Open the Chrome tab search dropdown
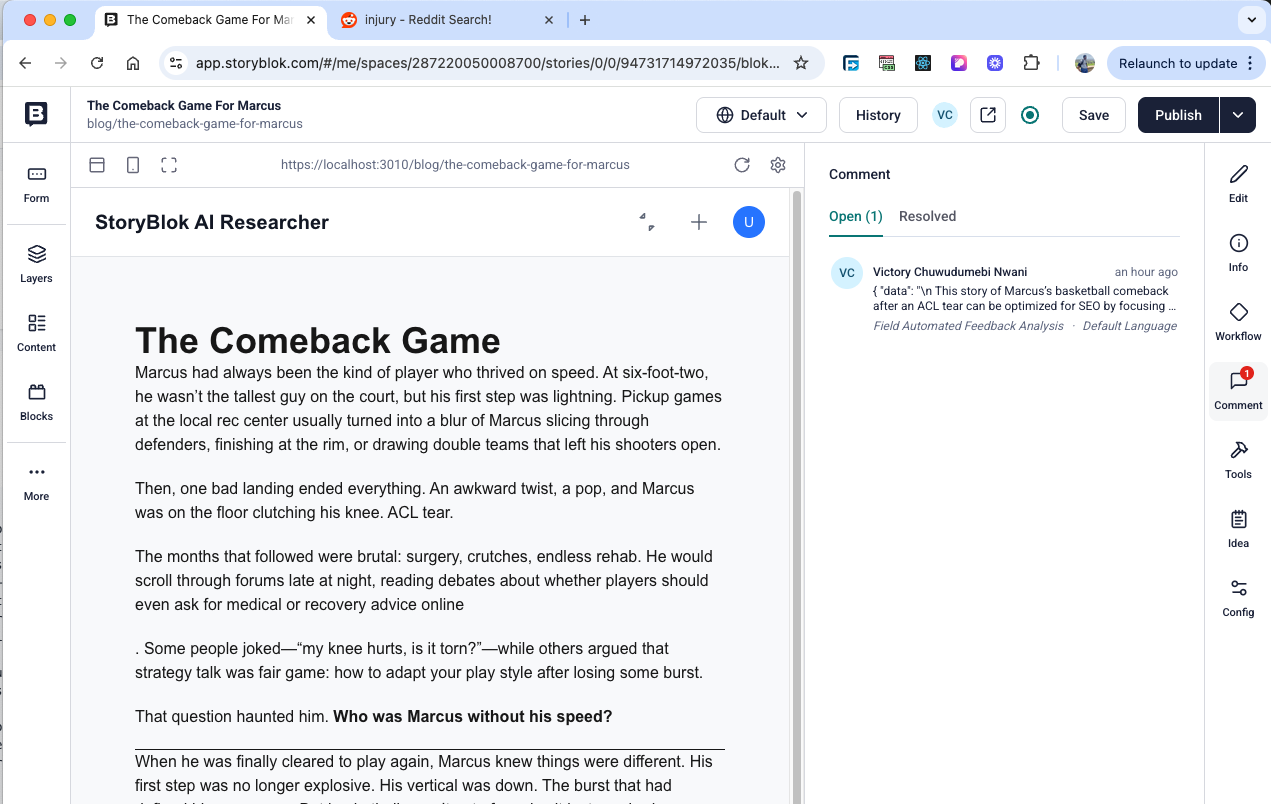1271x804 pixels. coord(1251,20)
